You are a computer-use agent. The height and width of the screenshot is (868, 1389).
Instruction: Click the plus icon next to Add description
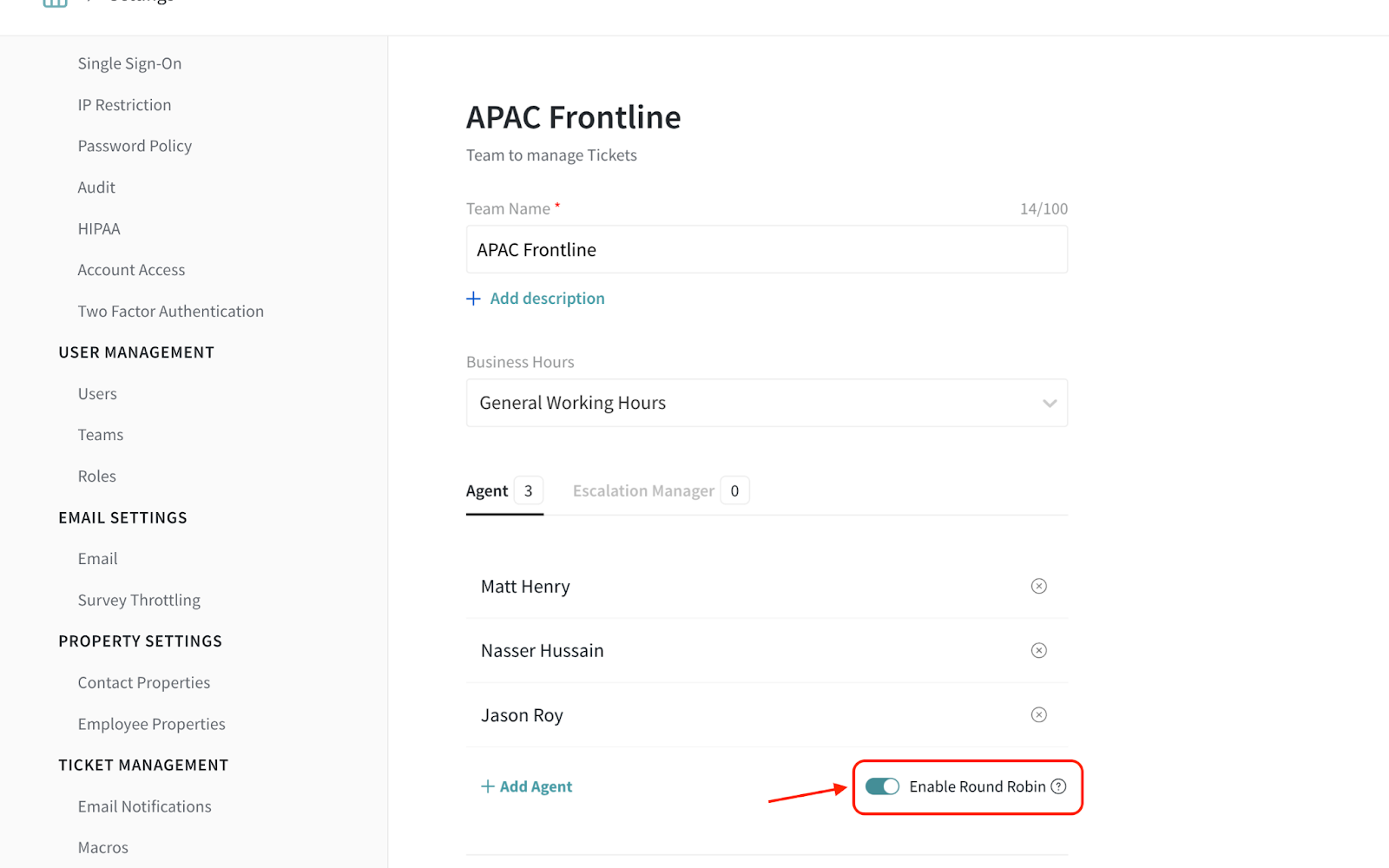click(473, 299)
